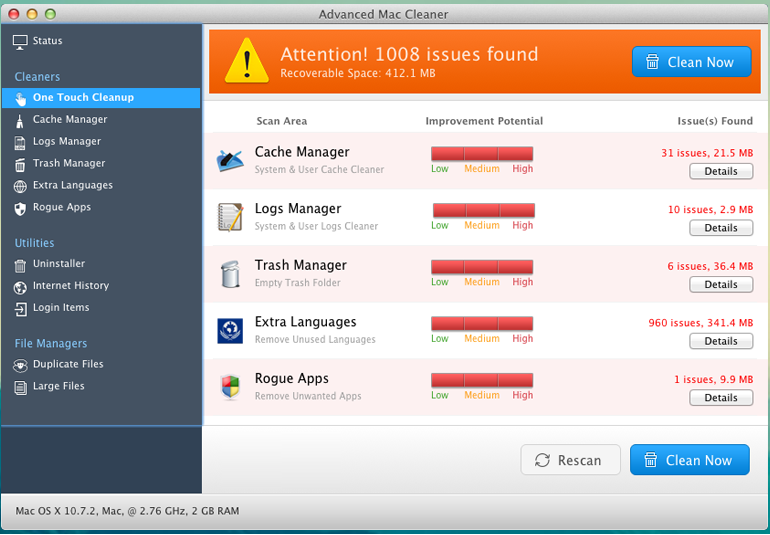Click the Internet History globe icon
Image resolution: width=770 pixels, height=535 pixels.
point(20,287)
